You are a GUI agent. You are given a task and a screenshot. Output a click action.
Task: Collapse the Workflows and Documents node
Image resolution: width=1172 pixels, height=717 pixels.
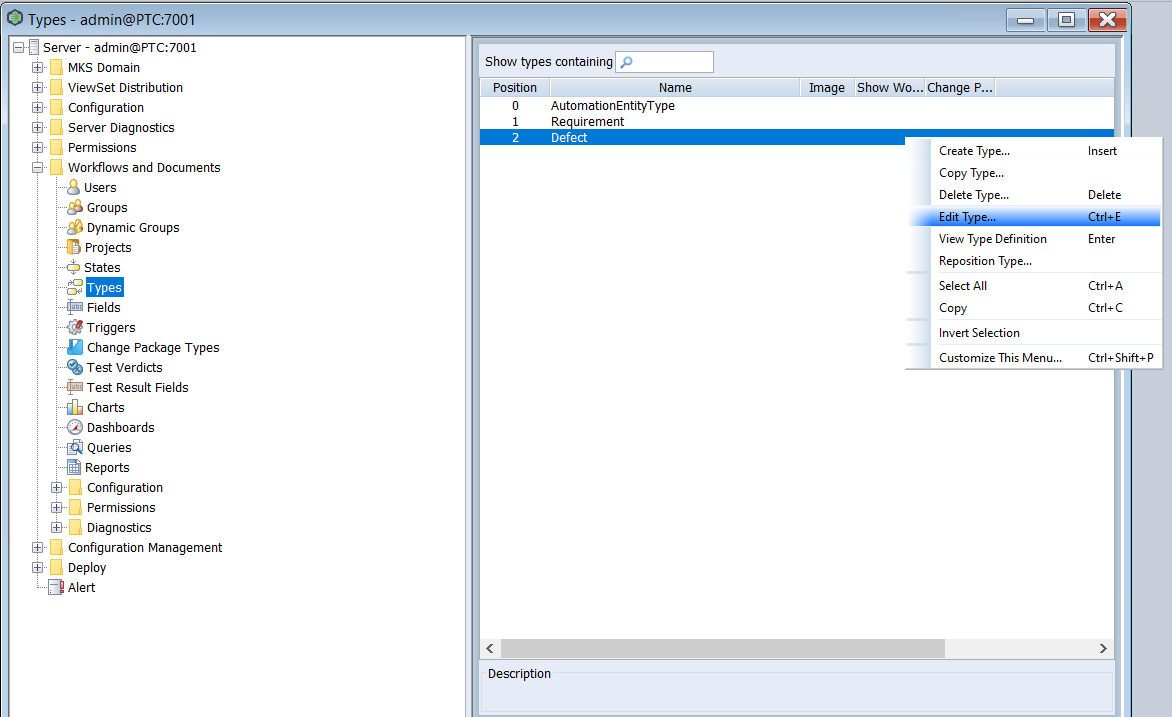(38, 167)
